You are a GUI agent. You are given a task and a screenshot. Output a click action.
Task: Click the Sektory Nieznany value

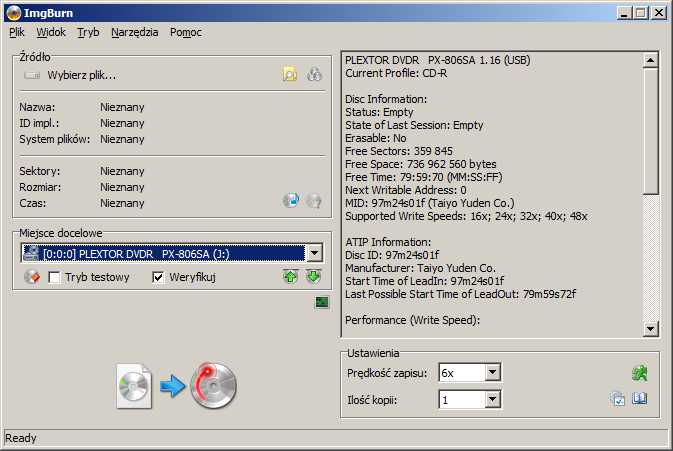coord(122,171)
